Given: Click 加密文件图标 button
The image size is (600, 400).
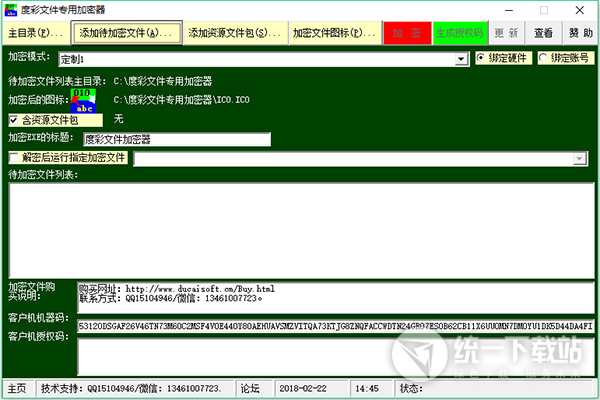Looking at the screenshot, I should point(334,33).
